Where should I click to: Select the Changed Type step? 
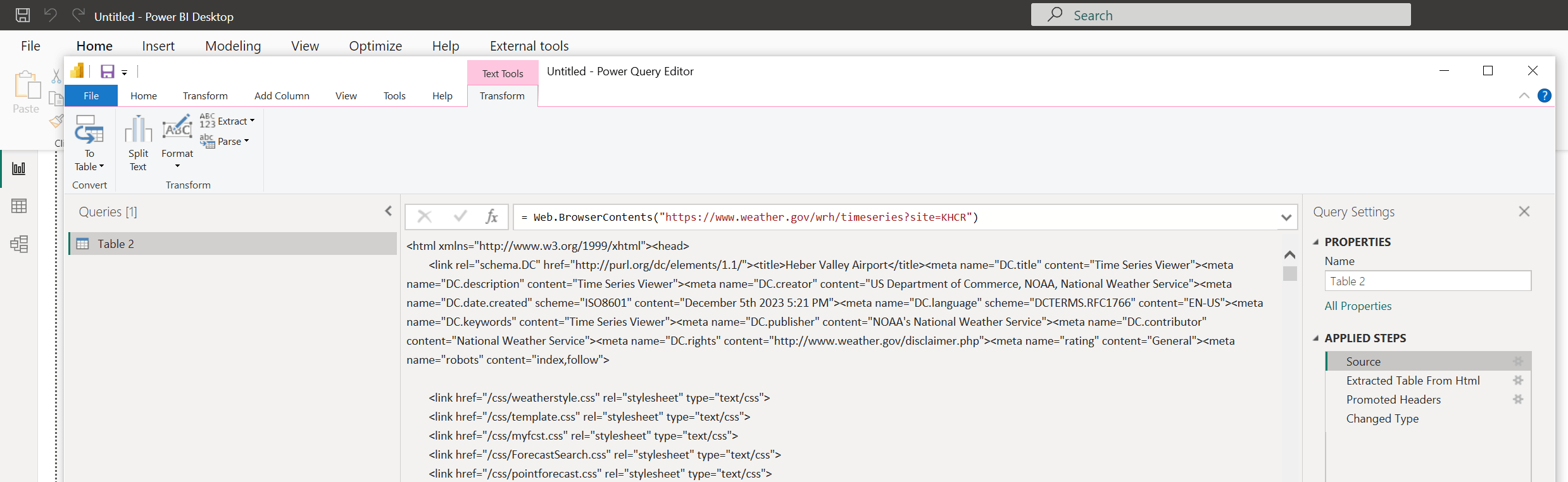point(1383,418)
